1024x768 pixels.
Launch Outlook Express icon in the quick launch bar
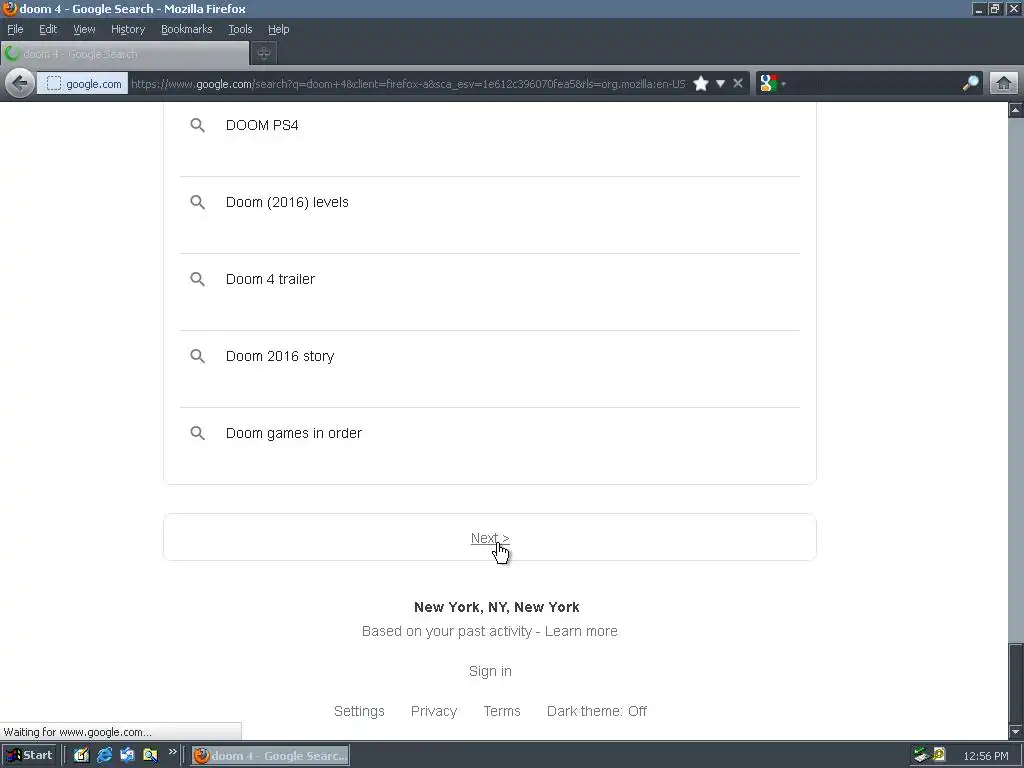click(127, 756)
